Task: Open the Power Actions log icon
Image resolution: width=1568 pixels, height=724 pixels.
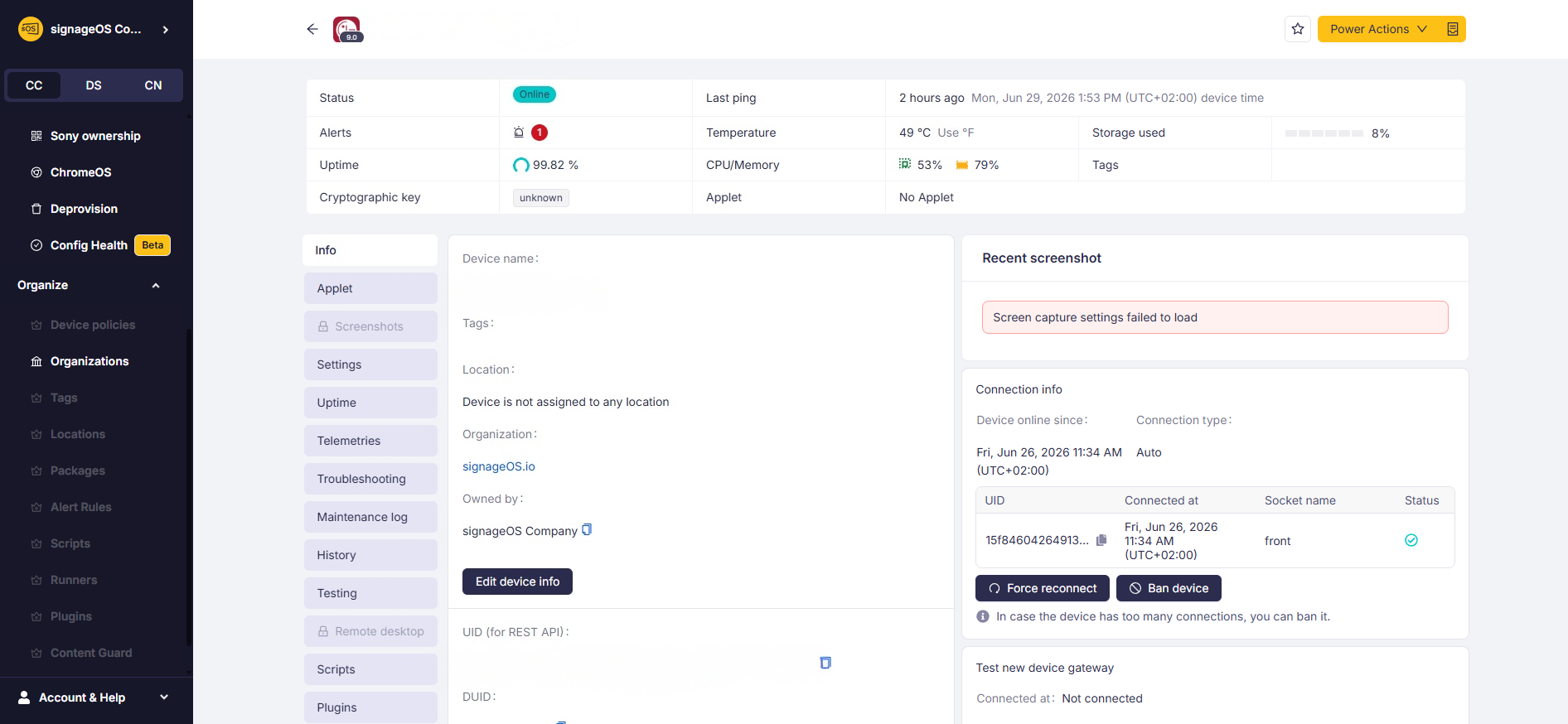Action: 1453,29
